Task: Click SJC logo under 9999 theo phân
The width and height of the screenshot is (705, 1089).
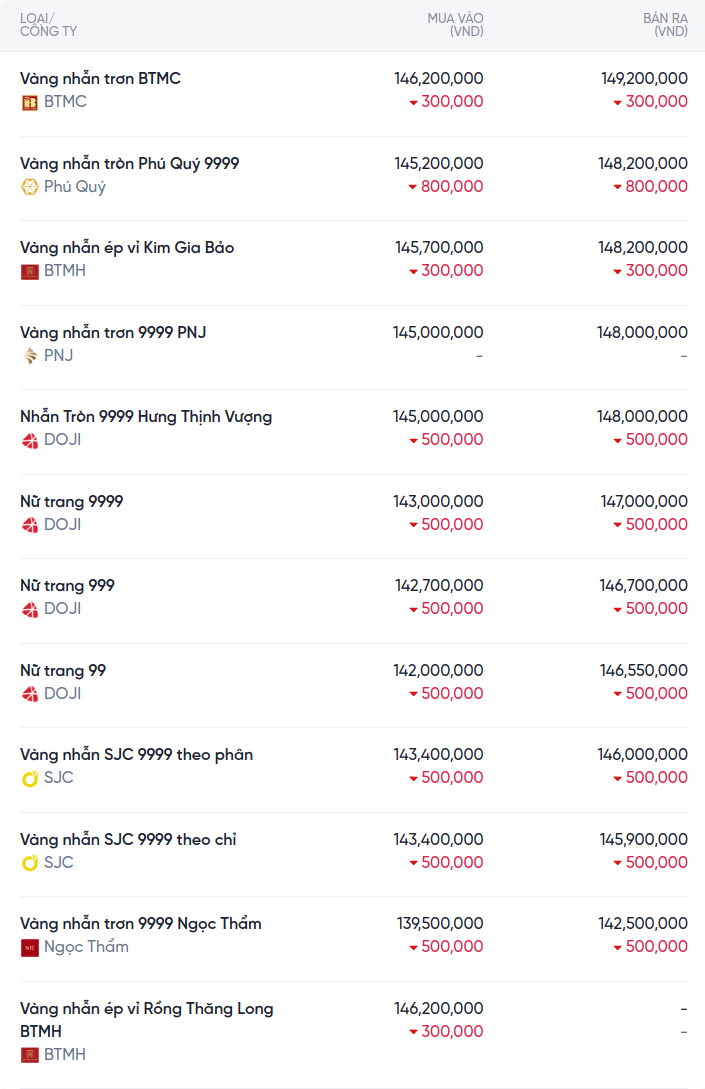Action: [x=30, y=778]
